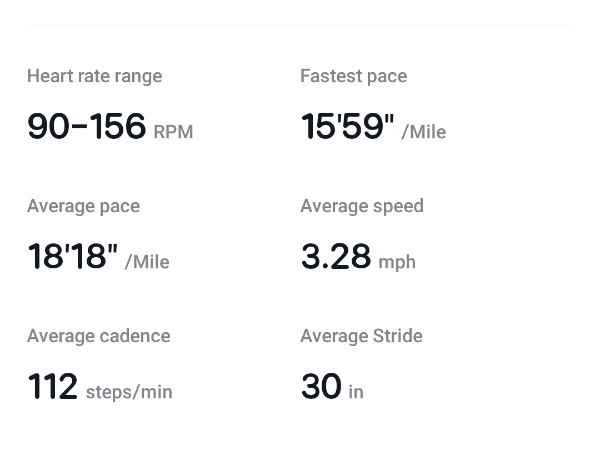Screen dimensions: 600x450
Task: Click the Average speed label
Action: (362, 206)
